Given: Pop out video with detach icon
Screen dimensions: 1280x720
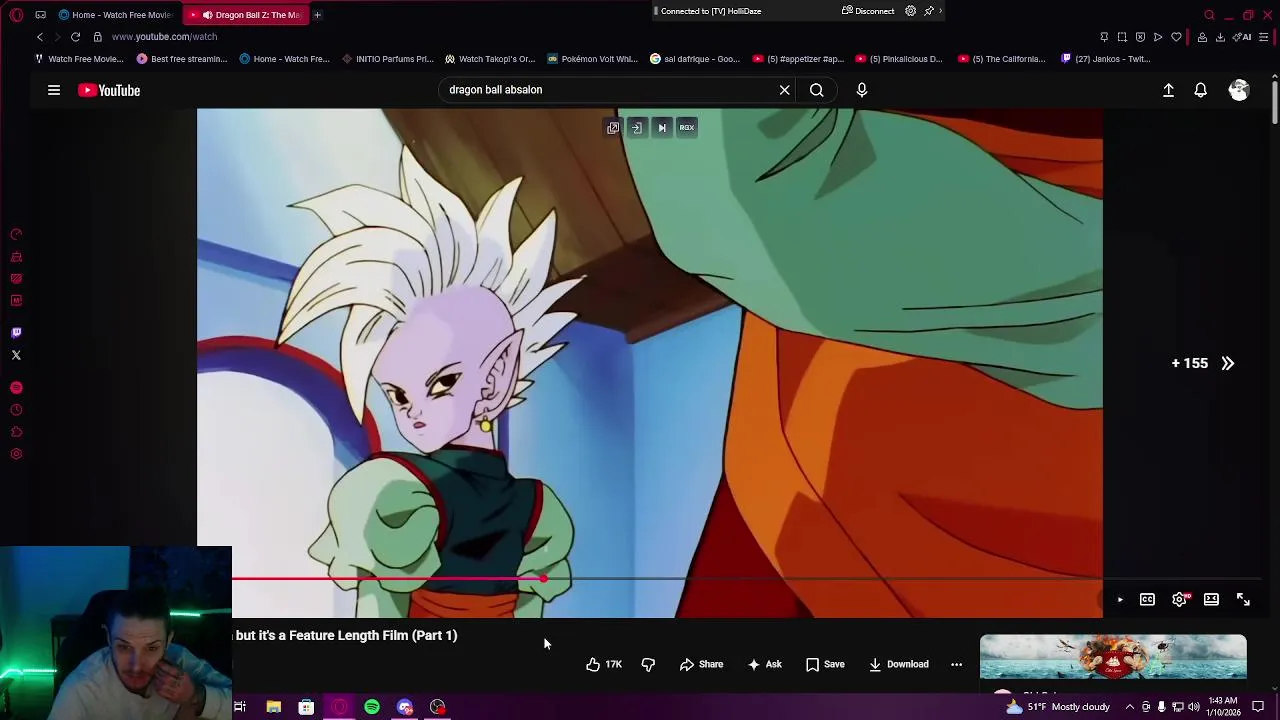Looking at the screenshot, I should coord(613,127).
